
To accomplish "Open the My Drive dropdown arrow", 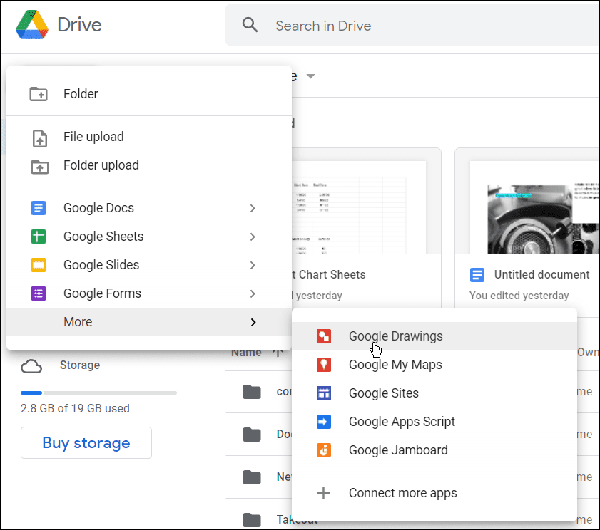I will pos(311,76).
